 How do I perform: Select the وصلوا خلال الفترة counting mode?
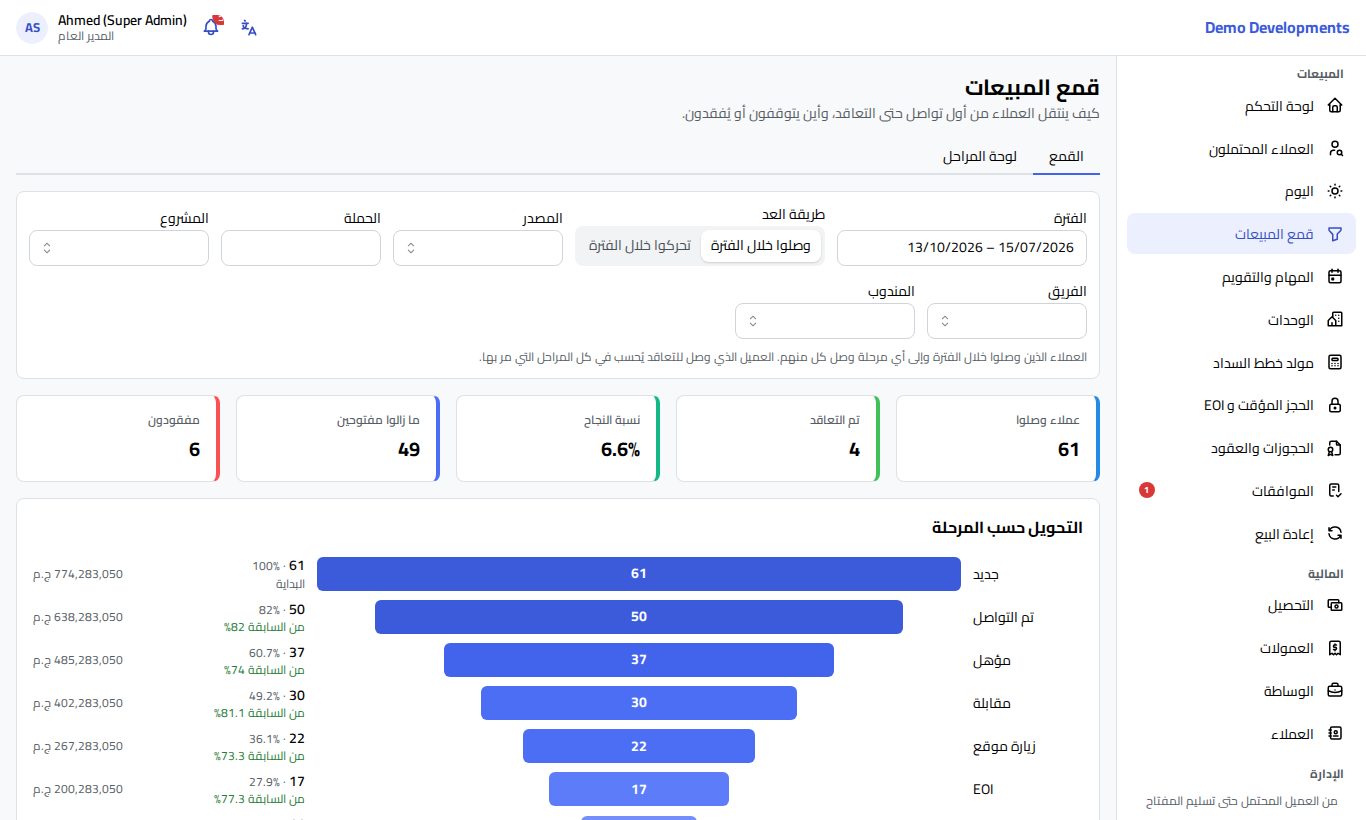click(761, 246)
